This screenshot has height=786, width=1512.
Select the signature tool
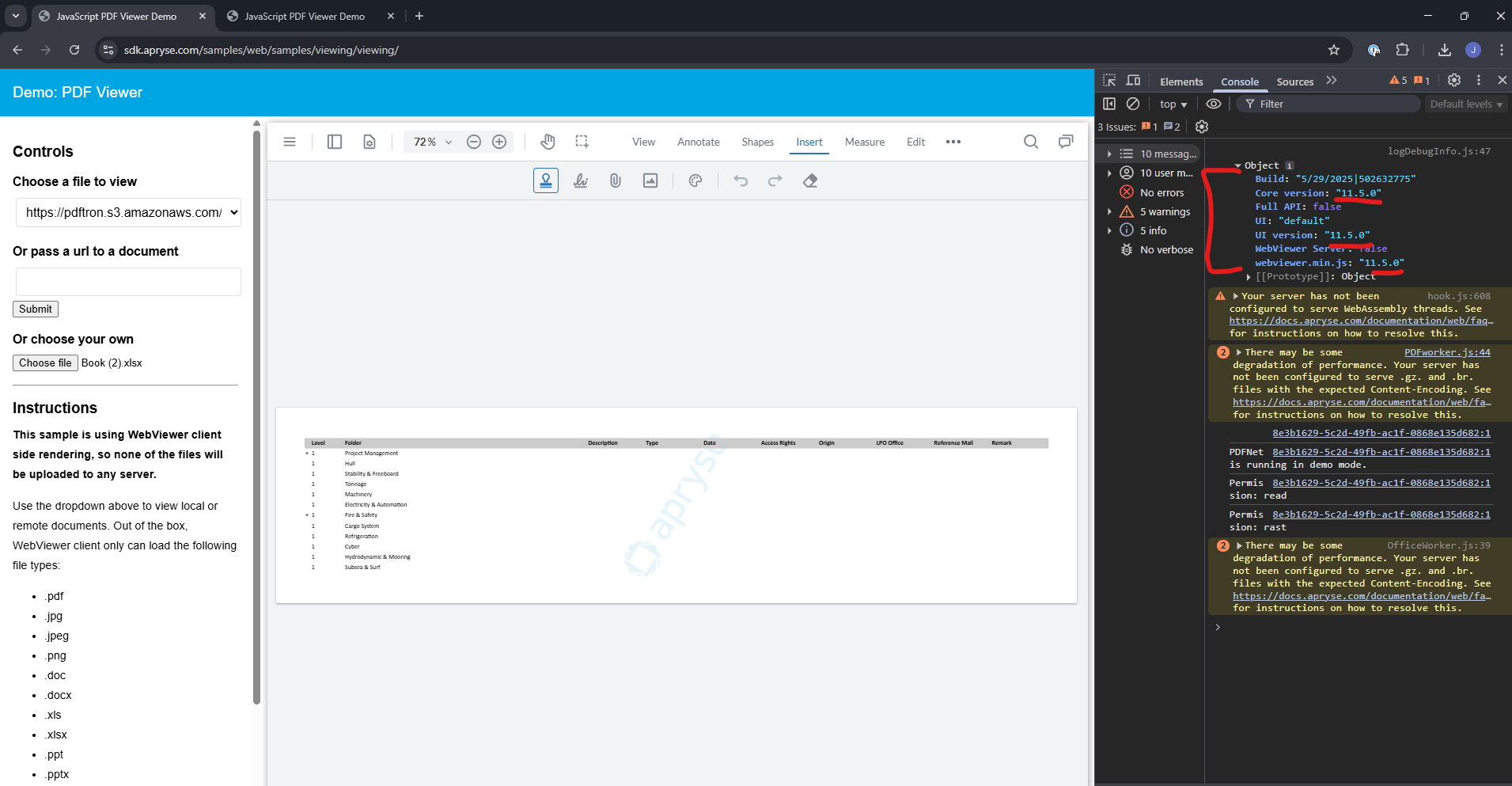coord(581,180)
